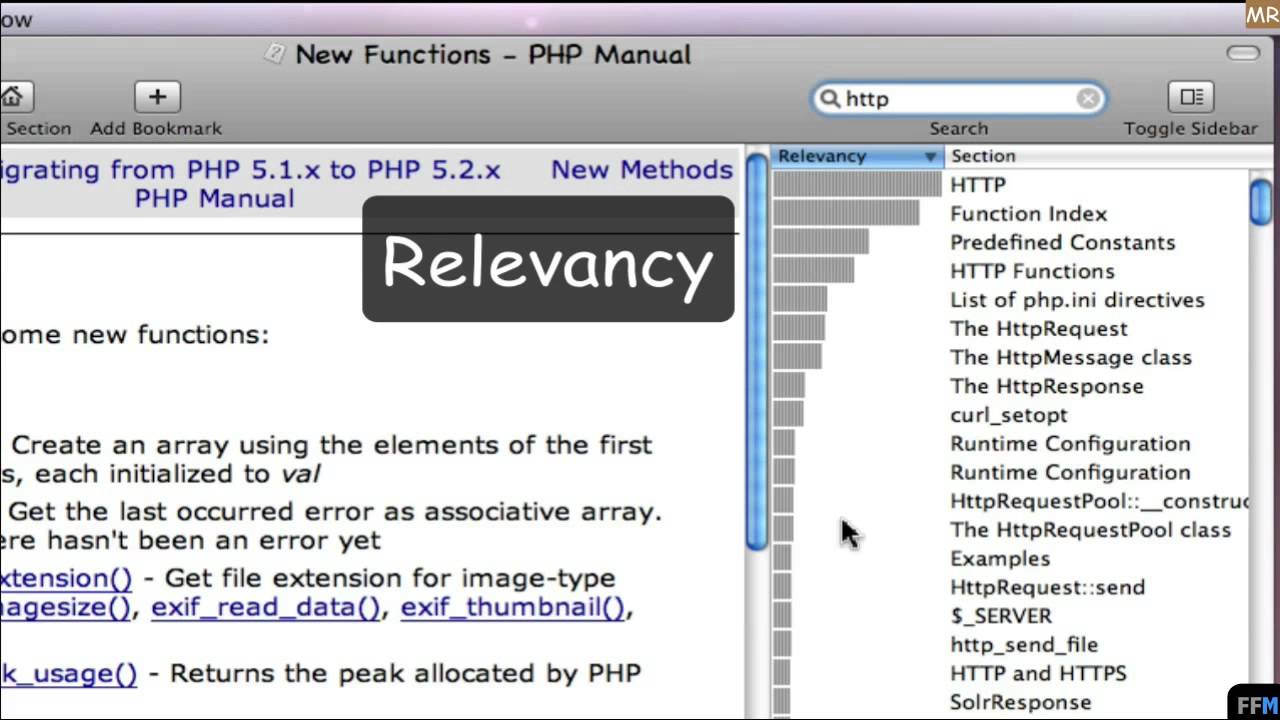Open the New Methods link
Image resolution: width=1280 pixels, height=720 pixels.
click(642, 170)
